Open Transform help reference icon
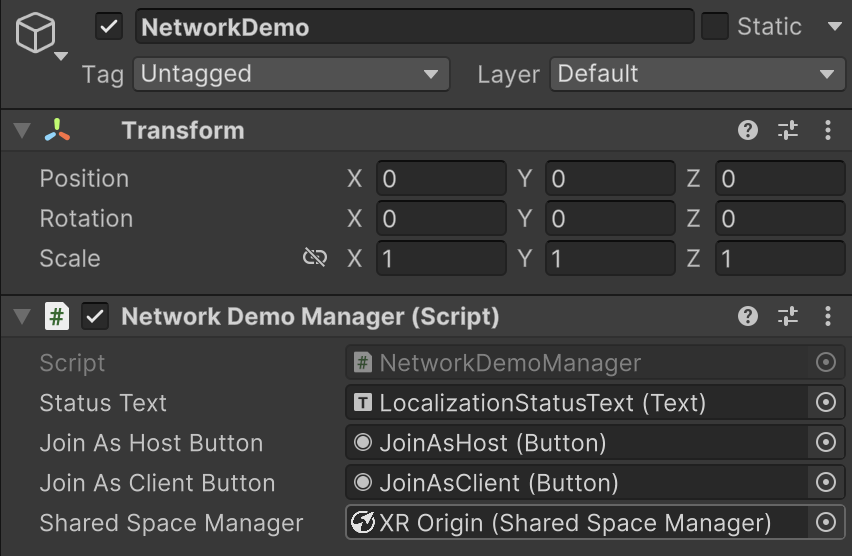 (x=748, y=130)
